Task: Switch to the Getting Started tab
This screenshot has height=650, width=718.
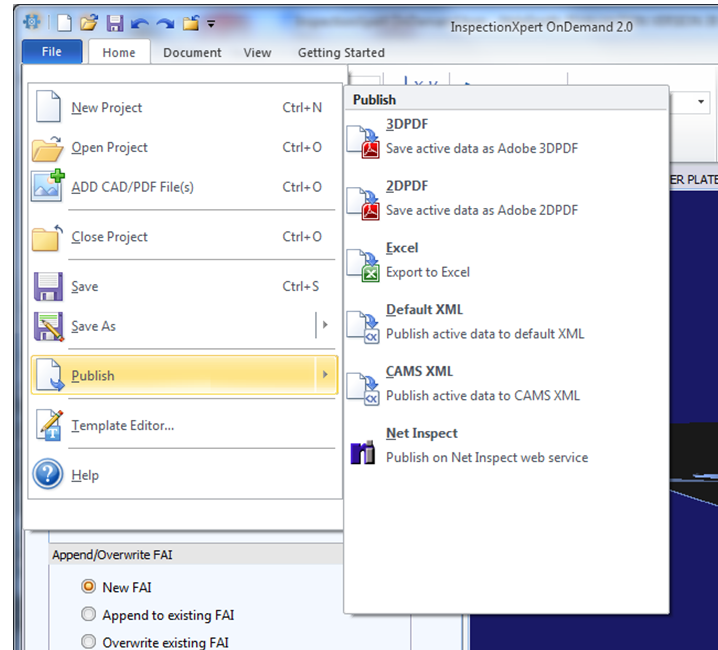Action: (x=341, y=53)
